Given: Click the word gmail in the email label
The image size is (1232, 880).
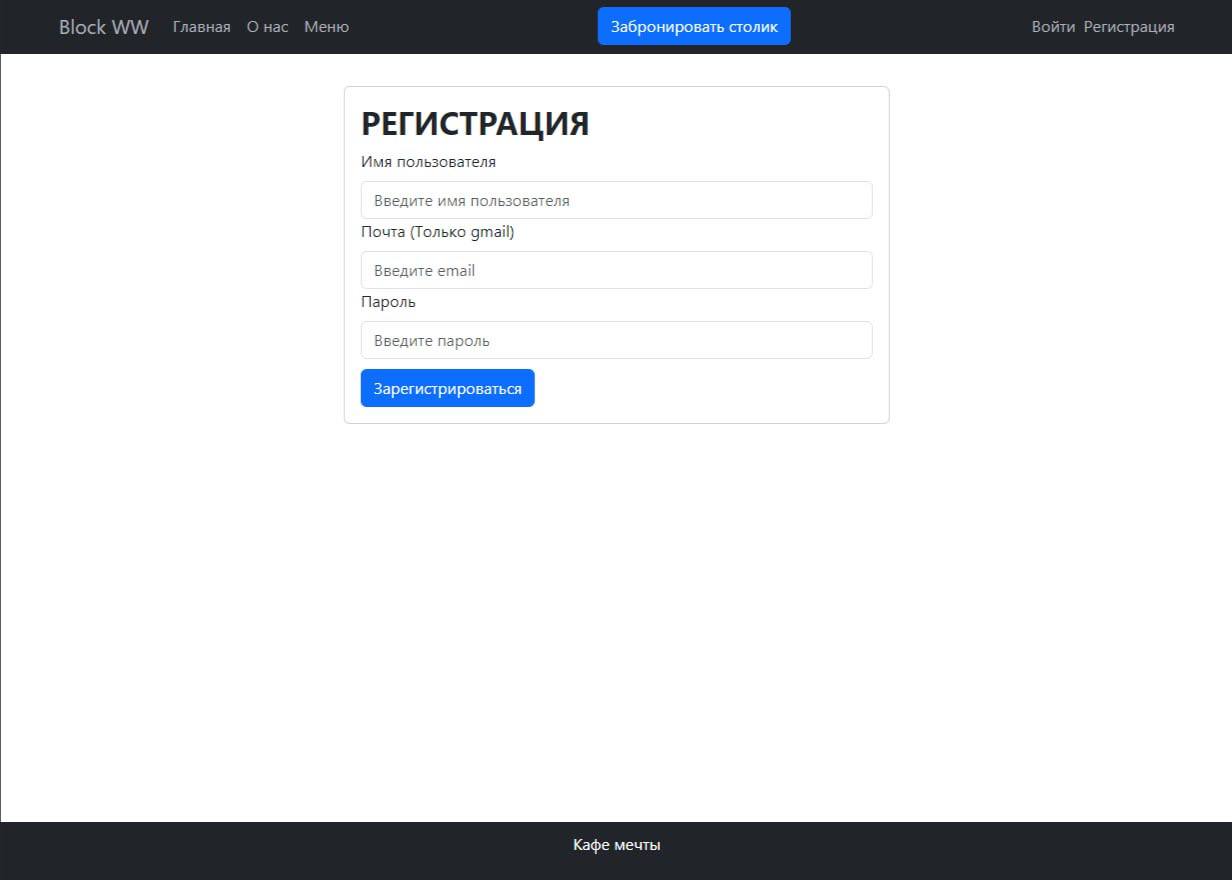Looking at the screenshot, I should click(x=489, y=232).
